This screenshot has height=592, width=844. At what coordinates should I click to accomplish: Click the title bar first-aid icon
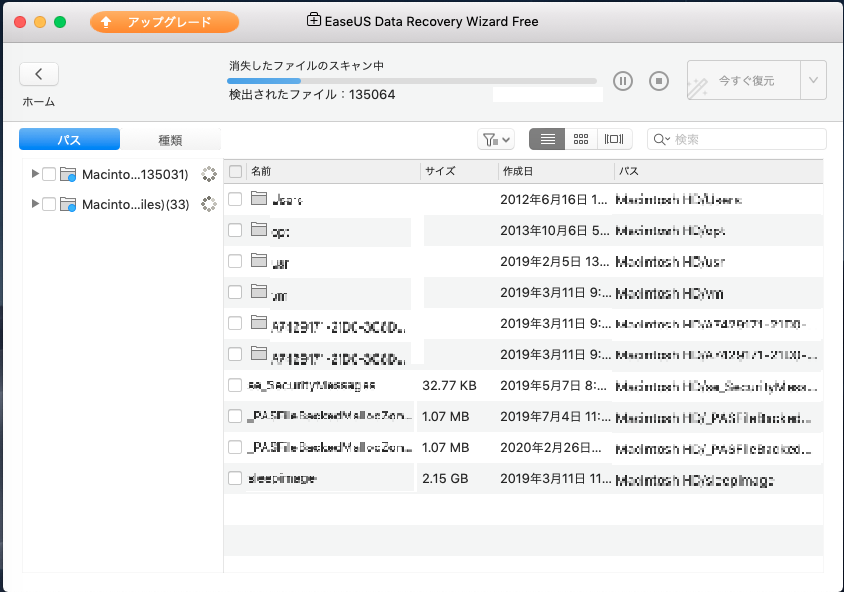click(x=314, y=20)
